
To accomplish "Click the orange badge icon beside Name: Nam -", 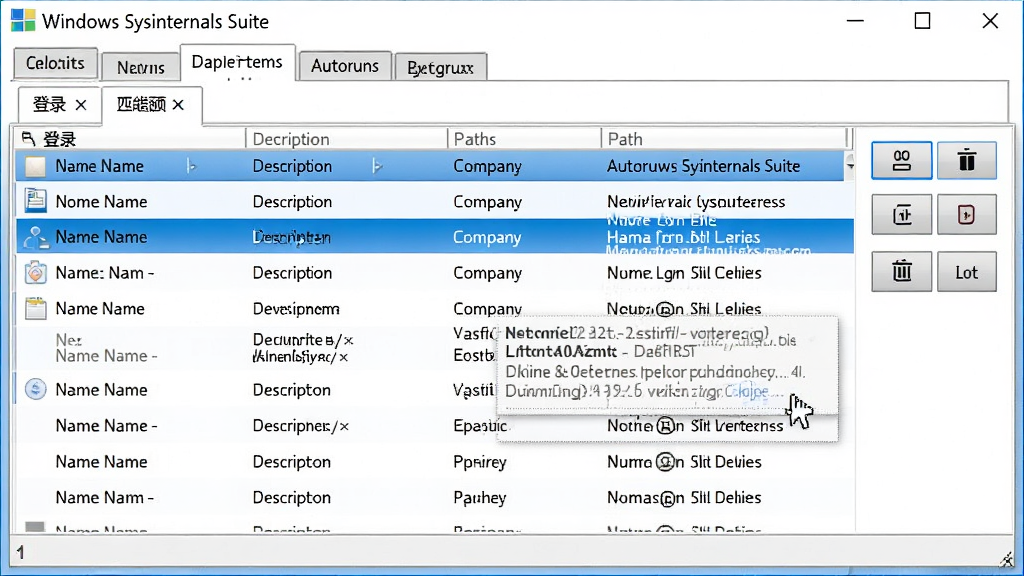I will click(35, 272).
